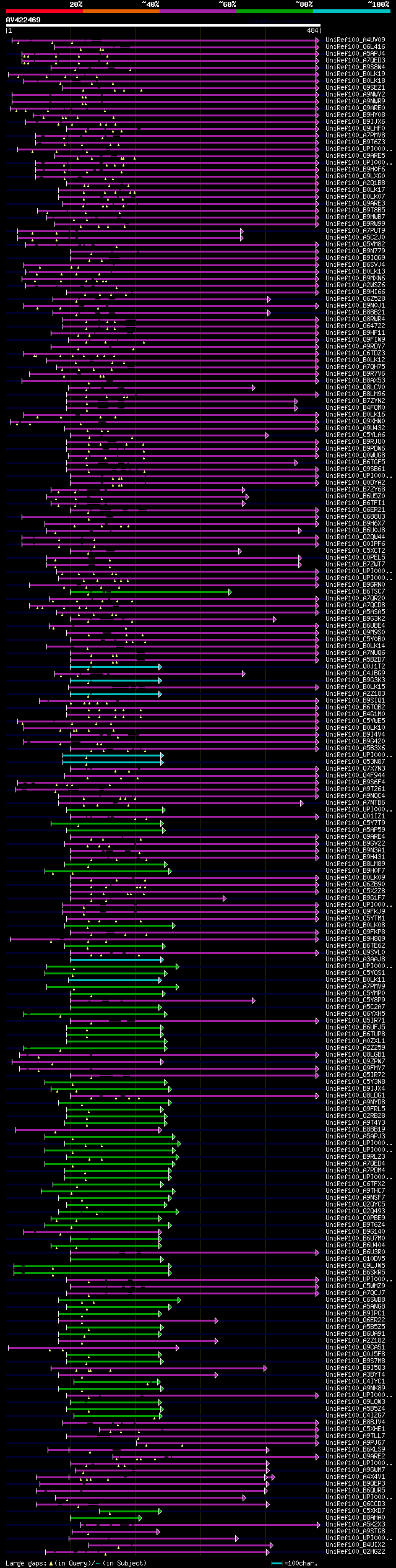
Task: Select the UniRef100_A2Q1B8 label
Action: click(355, 183)
